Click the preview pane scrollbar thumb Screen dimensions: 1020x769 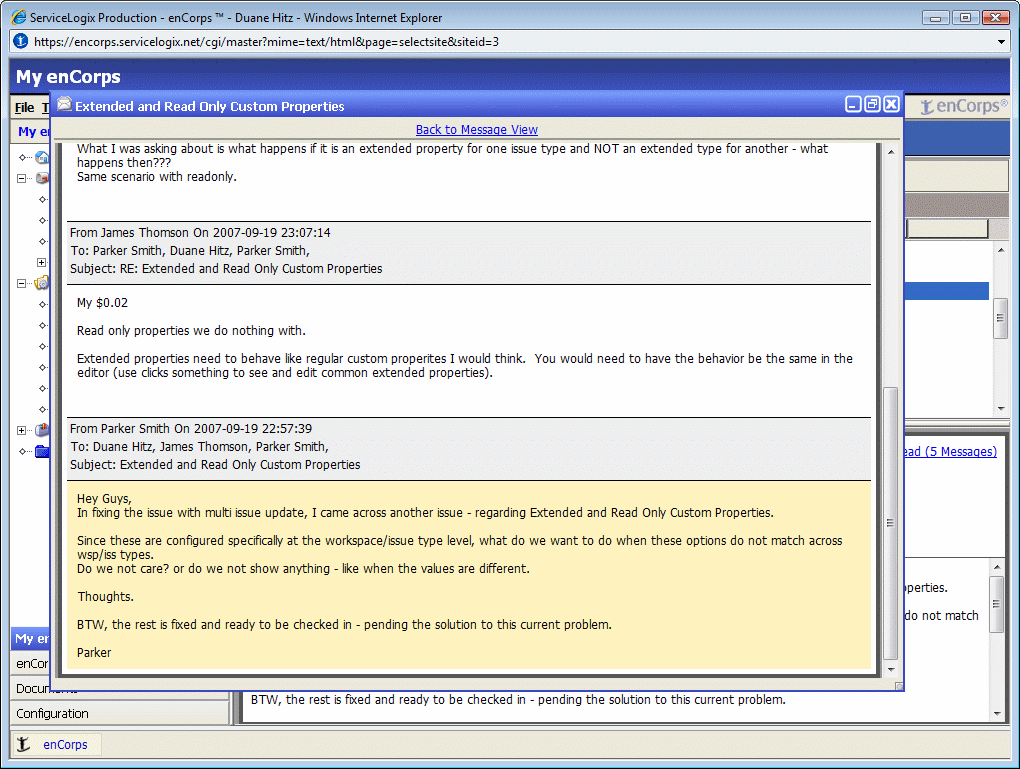[x=997, y=604]
